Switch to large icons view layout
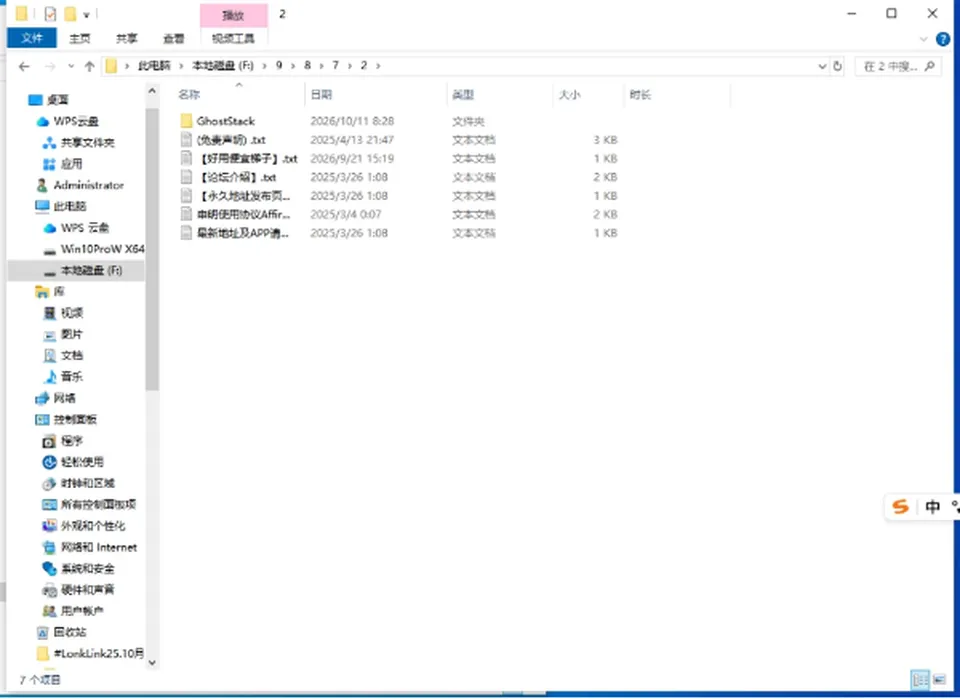This screenshot has height=699, width=960. [x=939, y=679]
